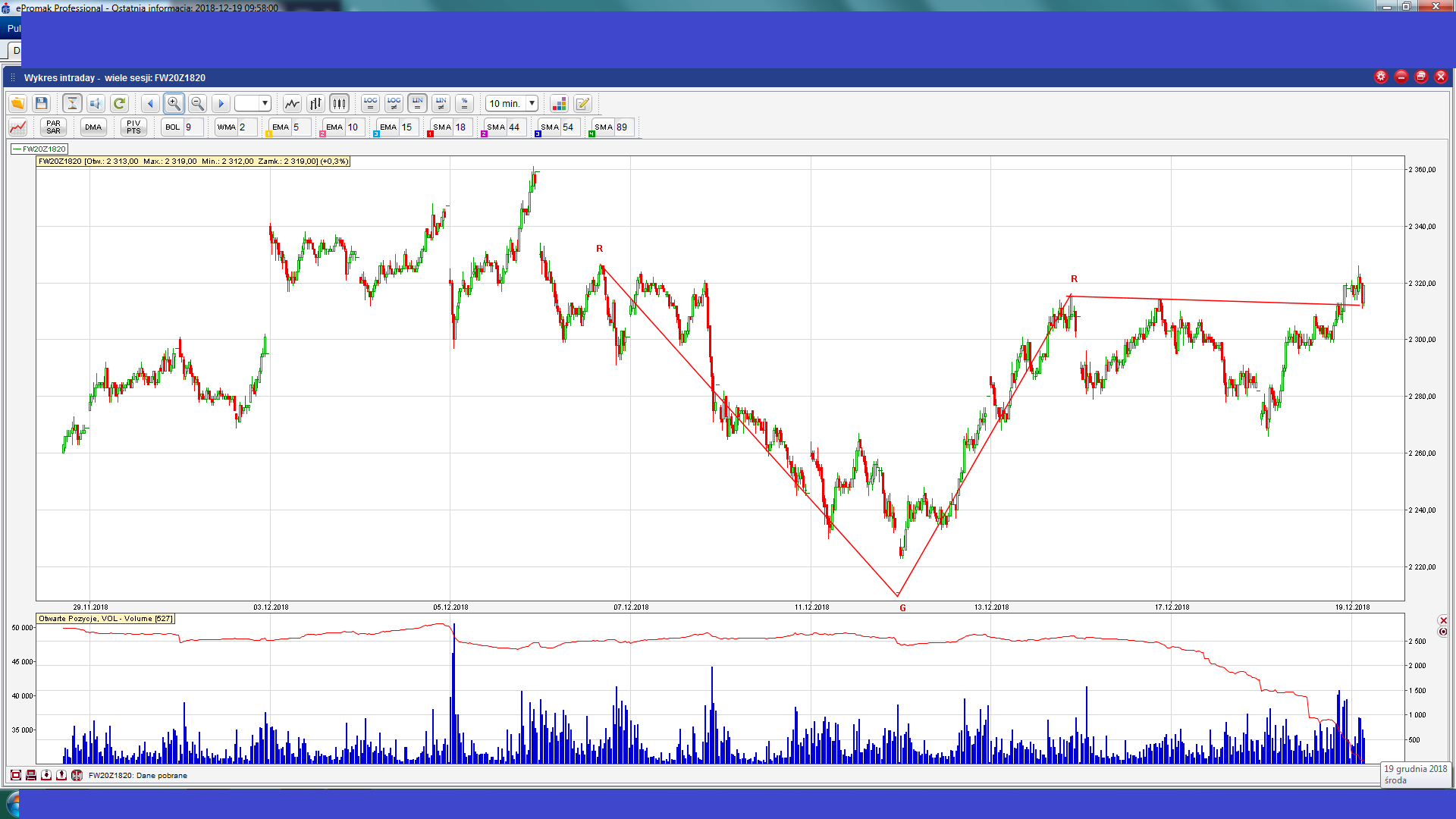Click the pencil notes edit icon

[582, 104]
